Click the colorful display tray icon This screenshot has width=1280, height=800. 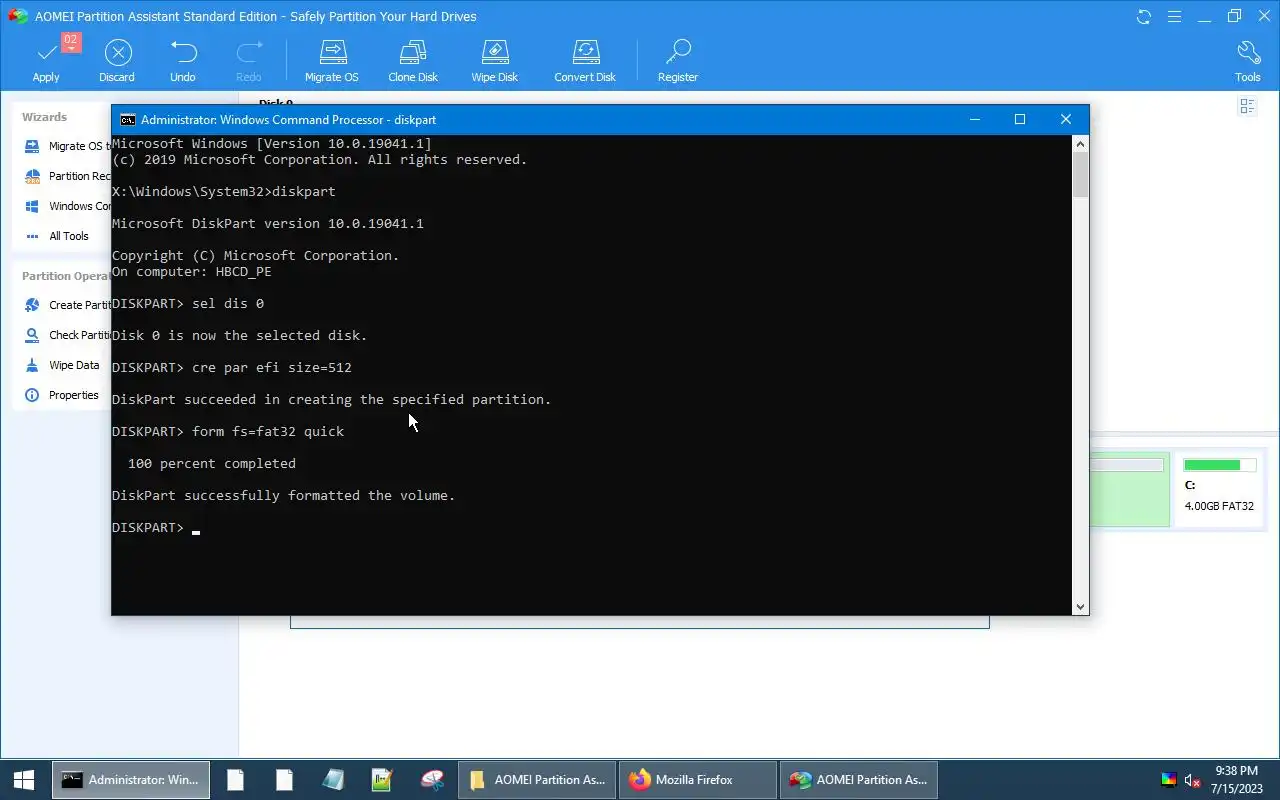(1168, 780)
